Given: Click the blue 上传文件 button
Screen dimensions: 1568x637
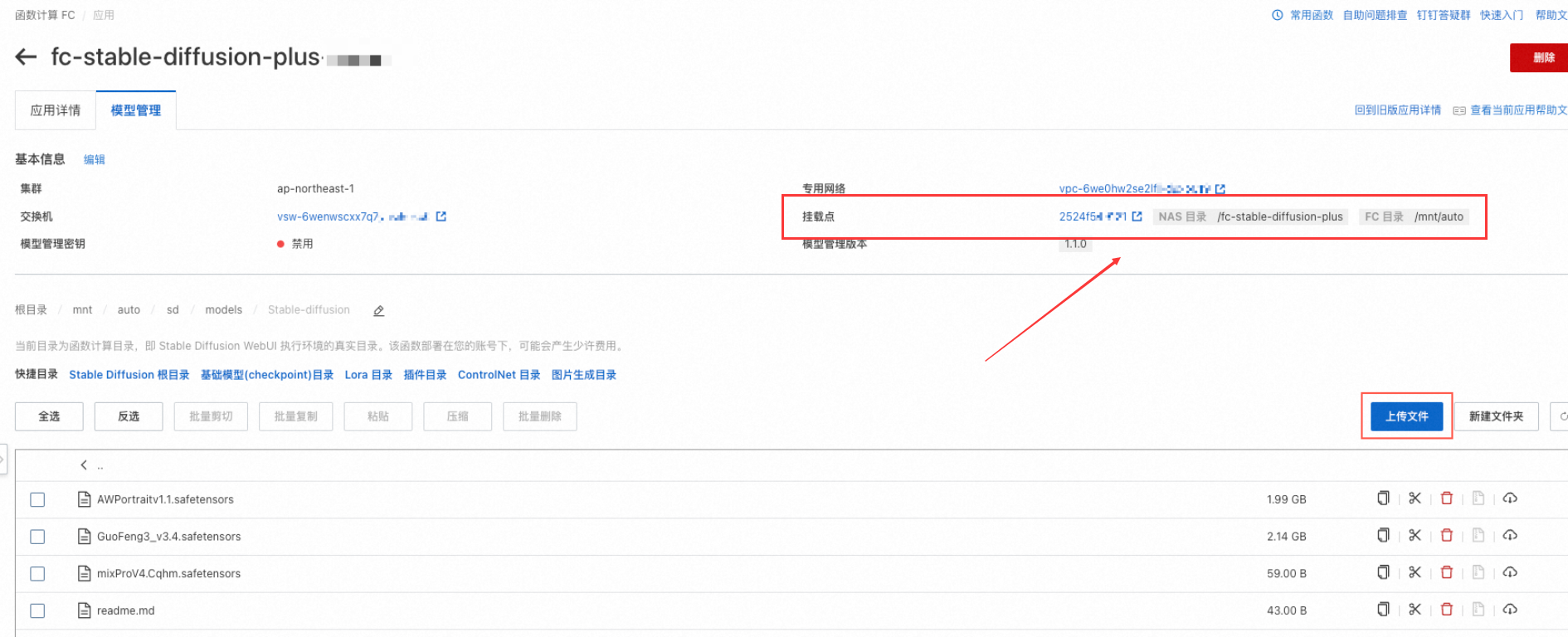Looking at the screenshot, I should pyautogui.click(x=1407, y=416).
